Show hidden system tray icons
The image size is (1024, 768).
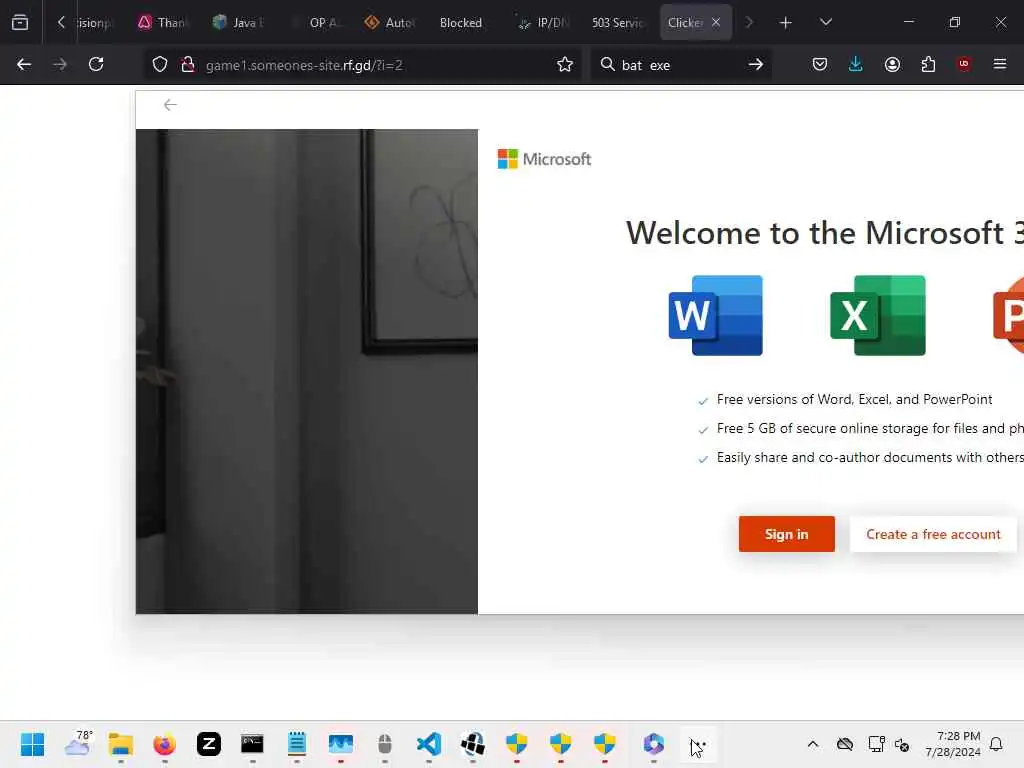click(x=813, y=744)
